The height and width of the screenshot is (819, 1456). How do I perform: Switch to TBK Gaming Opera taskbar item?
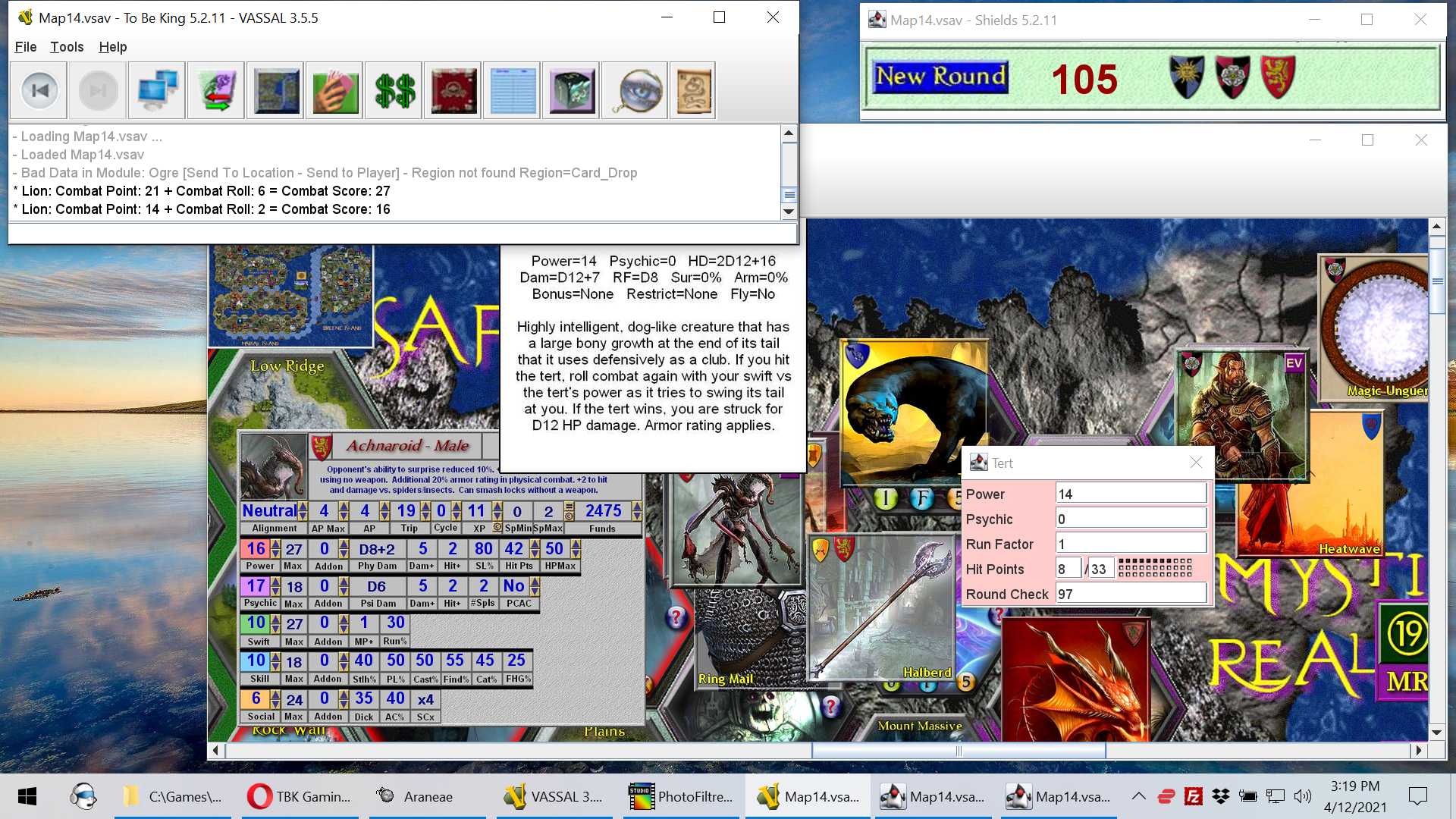pyautogui.click(x=300, y=796)
